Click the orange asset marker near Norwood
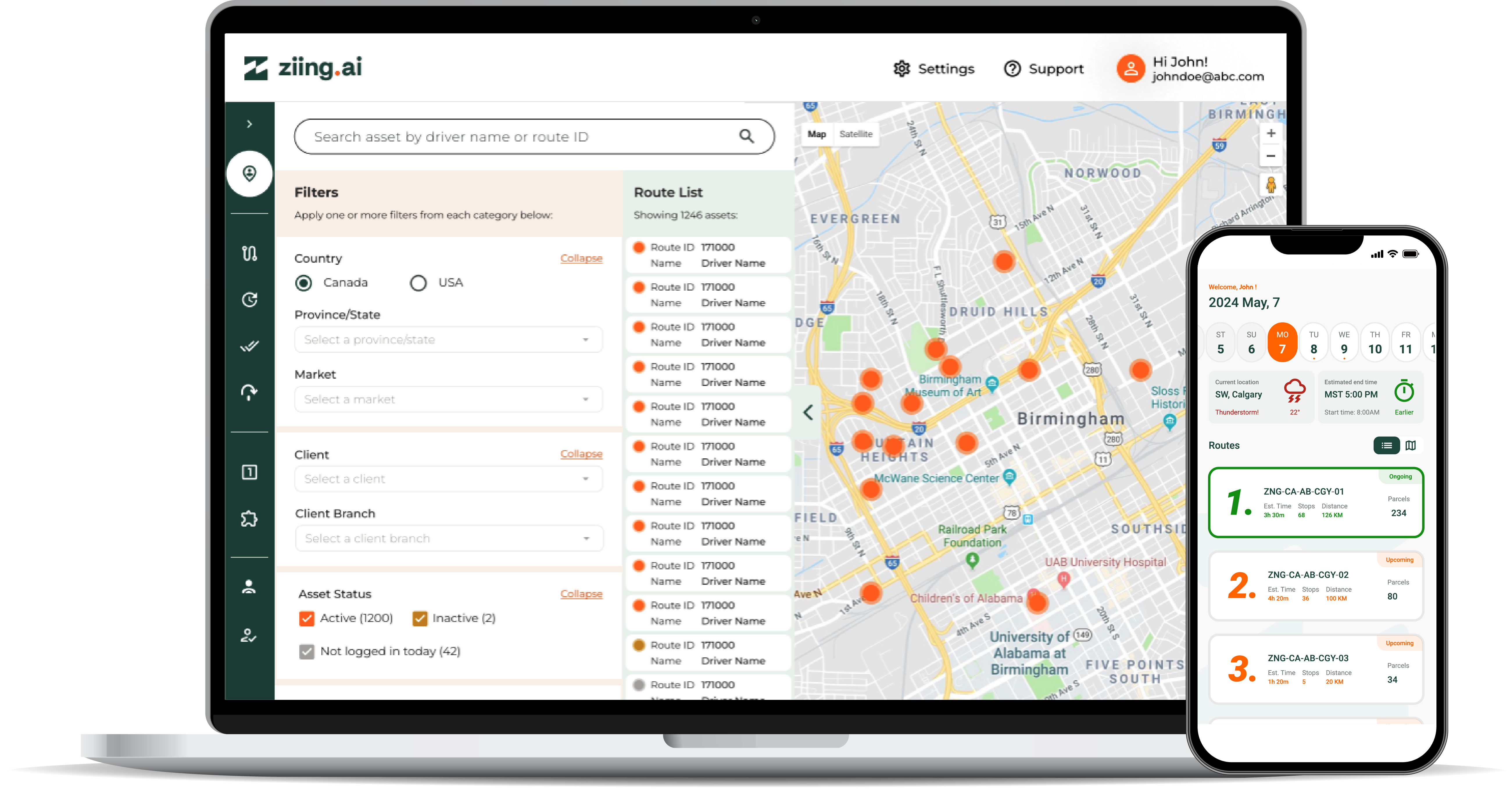The height and width of the screenshot is (792, 1512). (1004, 261)
